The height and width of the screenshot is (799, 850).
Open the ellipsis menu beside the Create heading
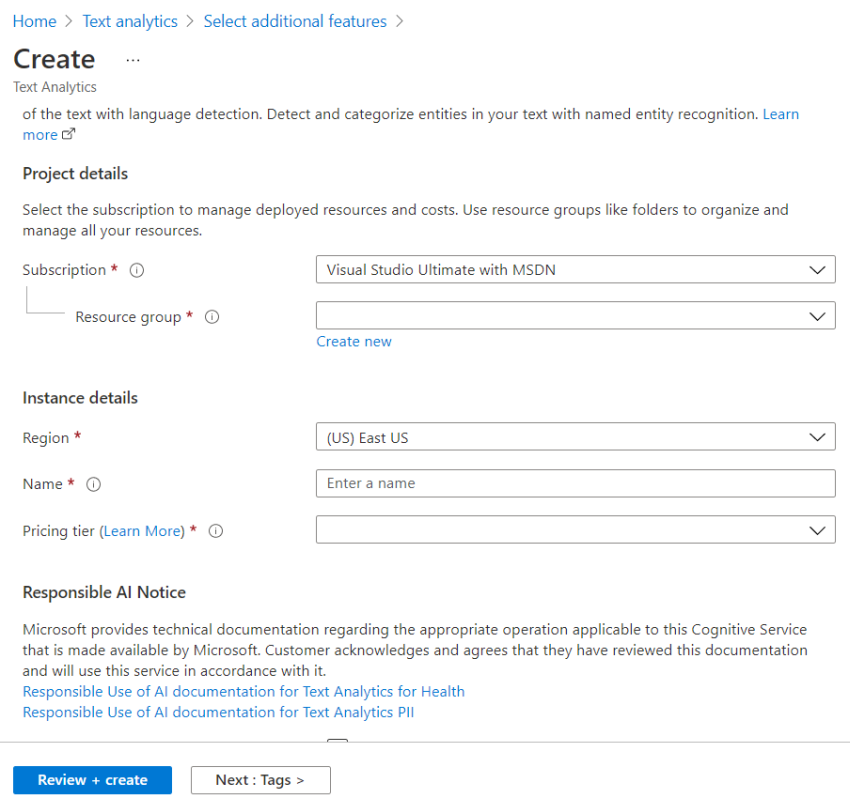pos(132,60)
